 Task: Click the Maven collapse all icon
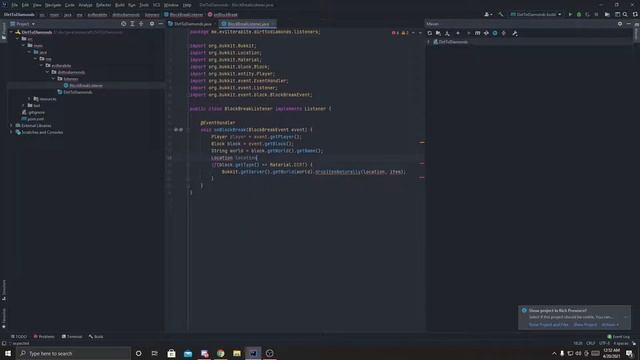[504, 33]
